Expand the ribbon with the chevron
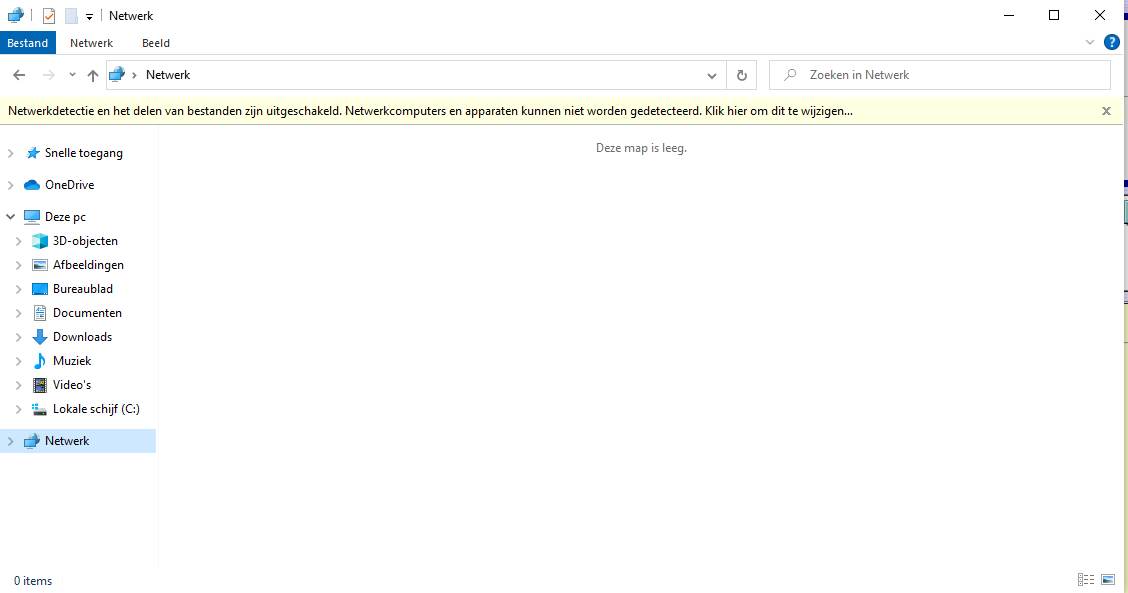This screenshot has height=593, width=1128. [1089, 42]
